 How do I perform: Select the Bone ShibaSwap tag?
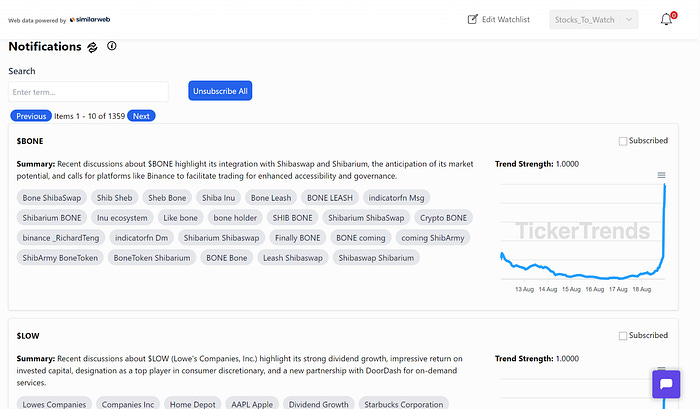pos(52,198)
